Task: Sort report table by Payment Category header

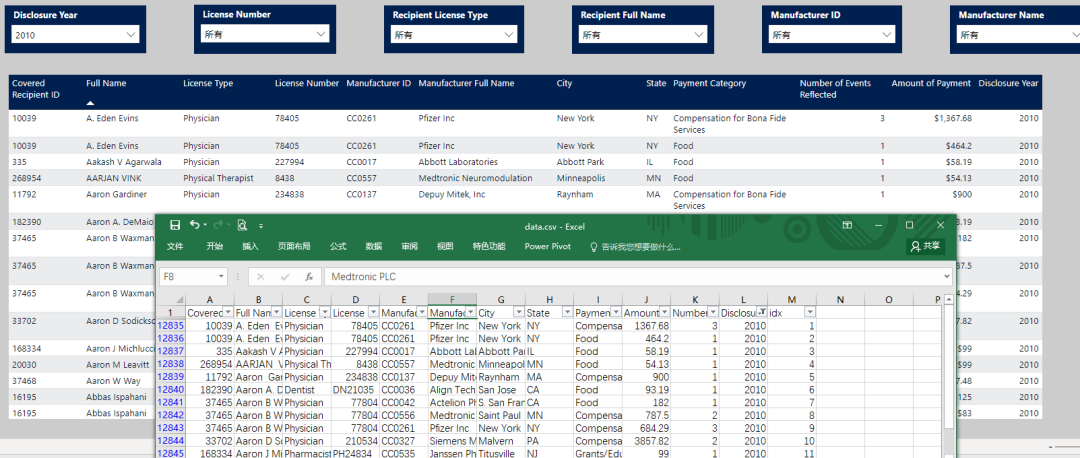Action: coord(709,83)
